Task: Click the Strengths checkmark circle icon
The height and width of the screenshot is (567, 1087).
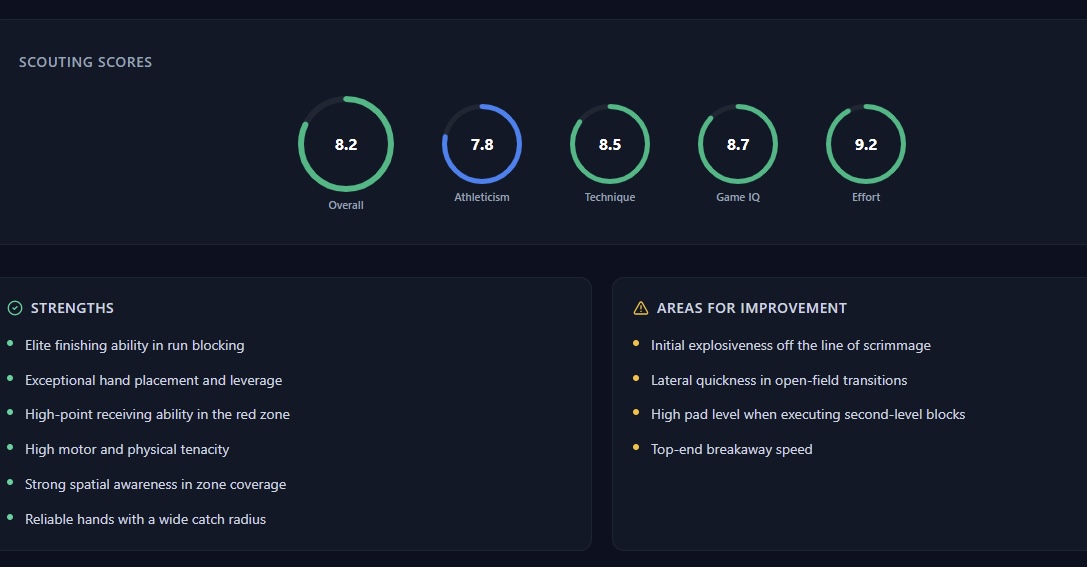Action: tap(14, 308)
